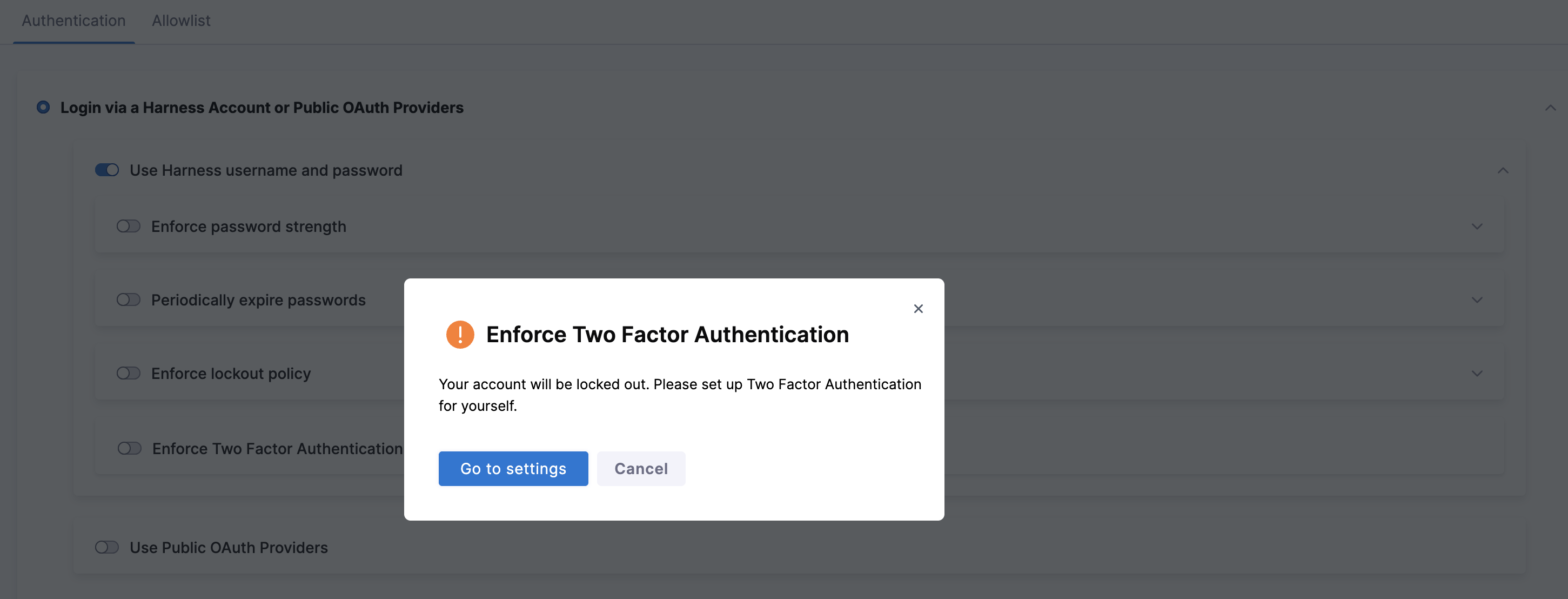
Task: Turn on Periodically expire passwords toggle
Action: (129, 299)
